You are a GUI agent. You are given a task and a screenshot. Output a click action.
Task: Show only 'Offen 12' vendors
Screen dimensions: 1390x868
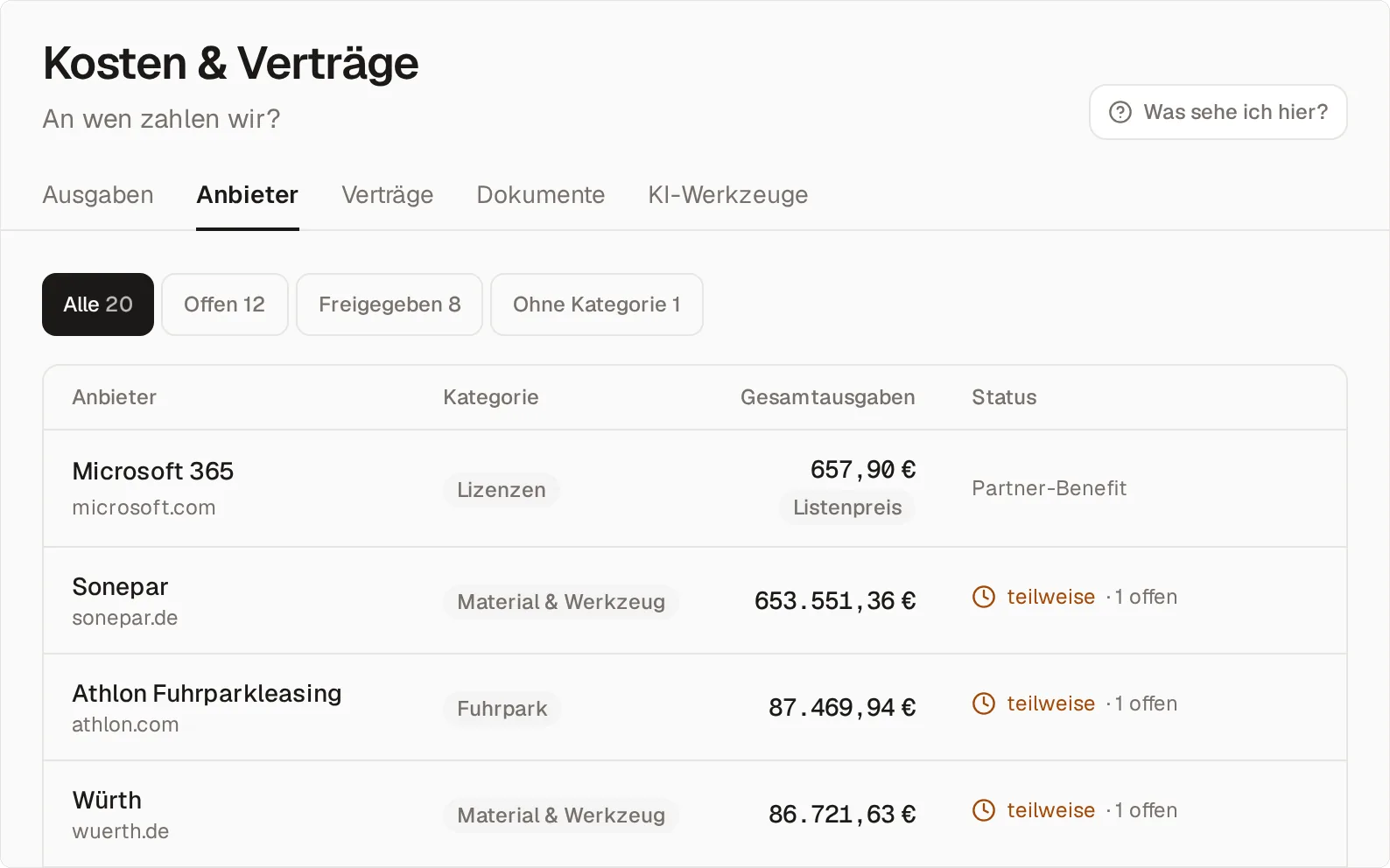(225, 304)
